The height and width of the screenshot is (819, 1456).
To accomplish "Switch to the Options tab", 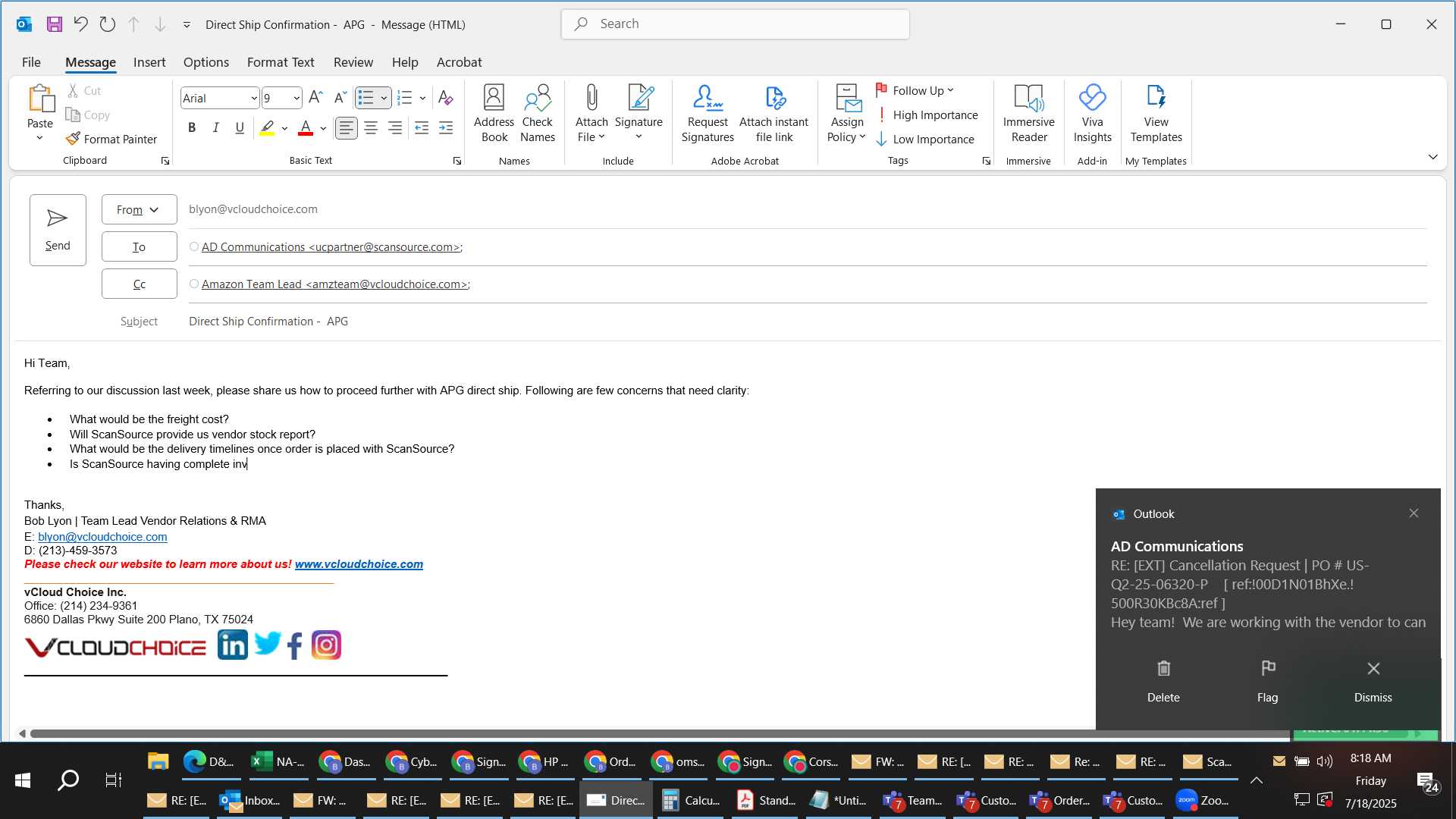I will pyautogui.click(x=206, y=62).
